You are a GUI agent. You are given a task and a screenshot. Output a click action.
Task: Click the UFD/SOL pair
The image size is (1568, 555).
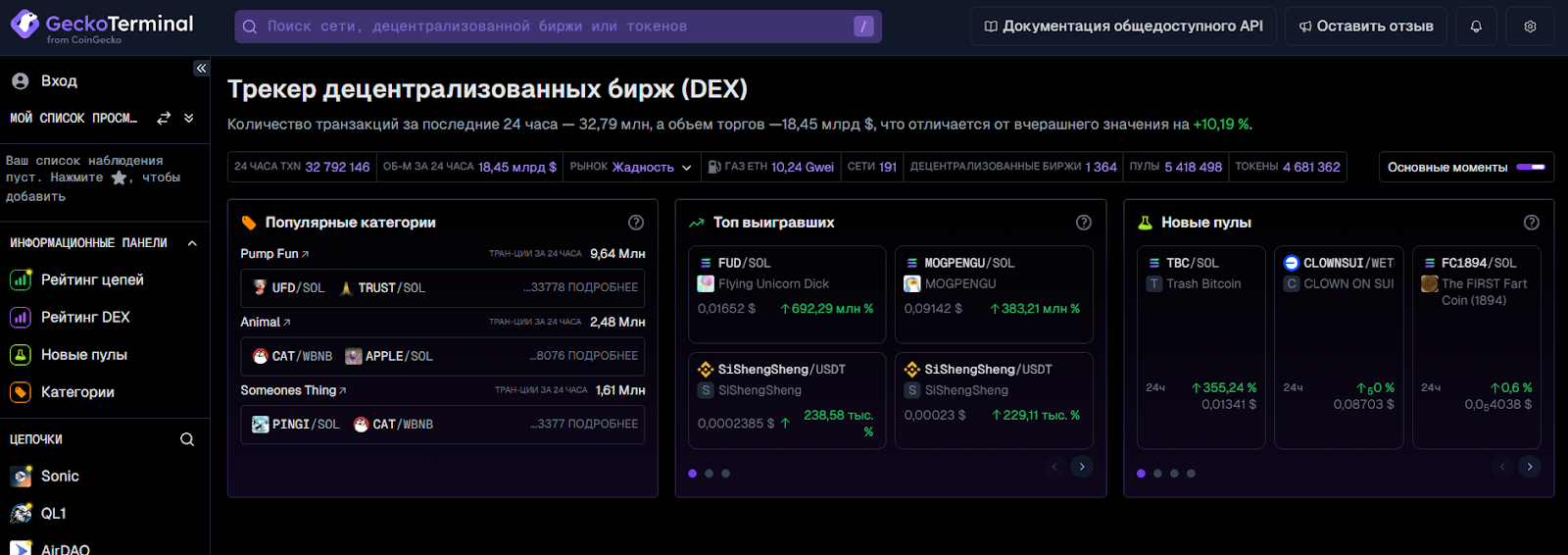(x=288, y=288)
